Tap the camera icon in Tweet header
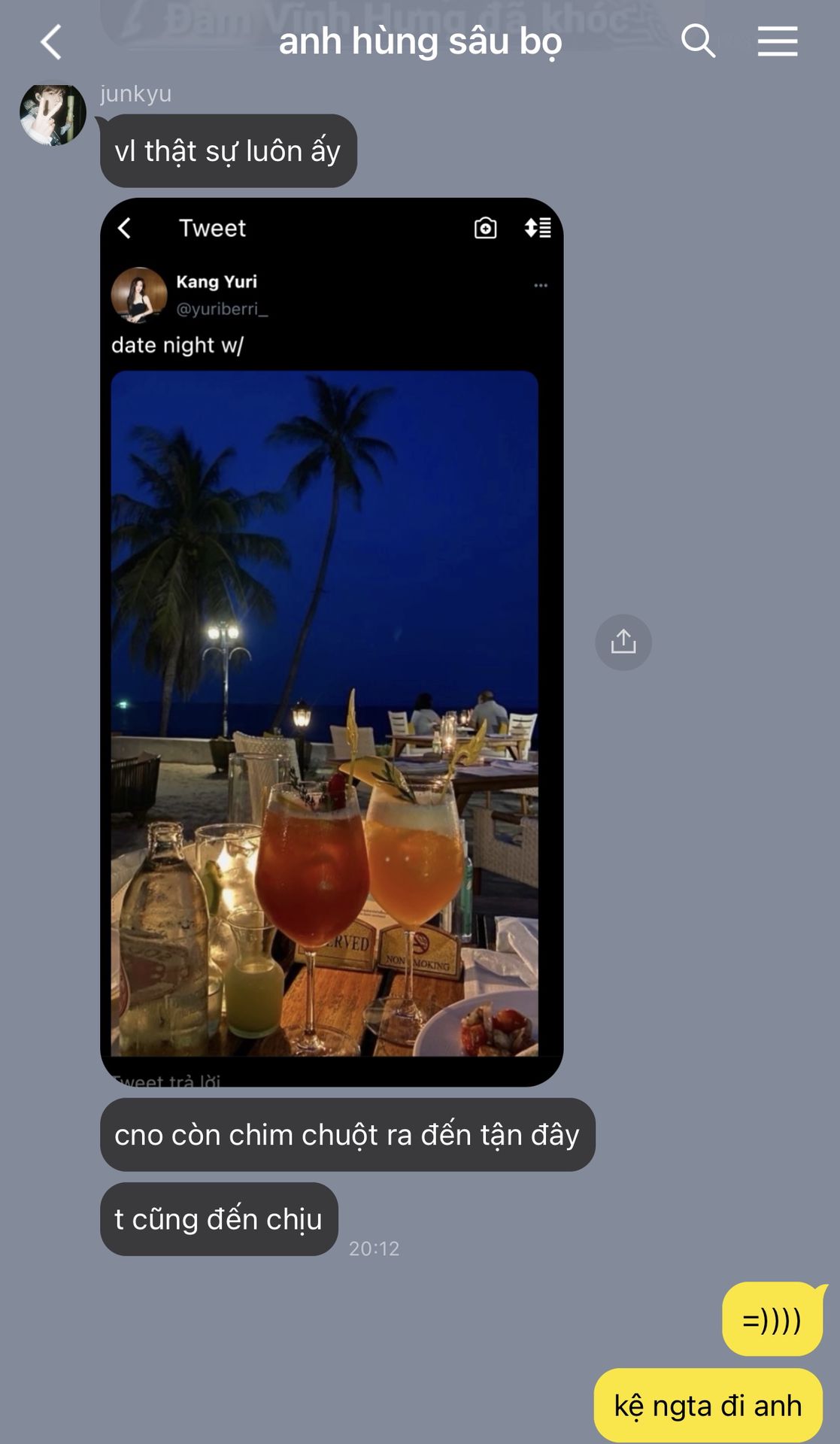This screenshot has height=1444, width=840. click(x=486, y=228)
